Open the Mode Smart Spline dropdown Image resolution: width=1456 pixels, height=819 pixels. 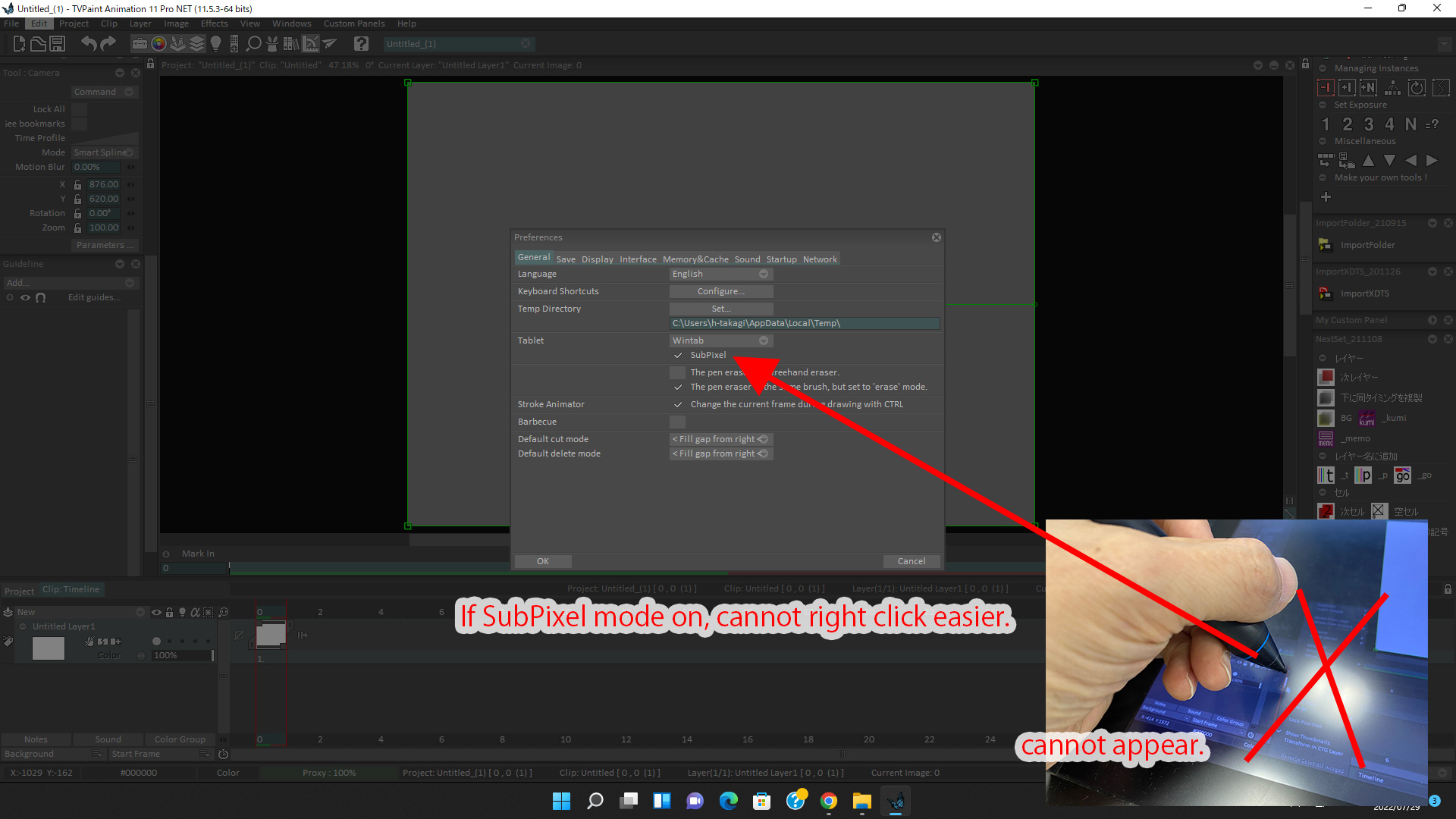click(x=105, y=153)
